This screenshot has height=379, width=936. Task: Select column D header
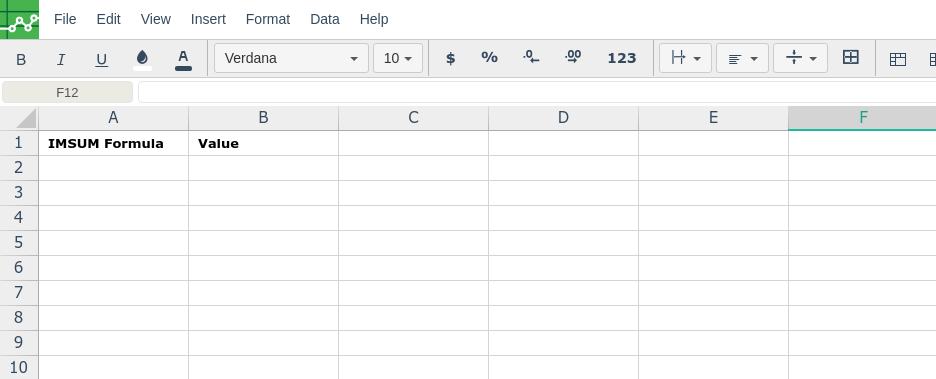point(564,118)
